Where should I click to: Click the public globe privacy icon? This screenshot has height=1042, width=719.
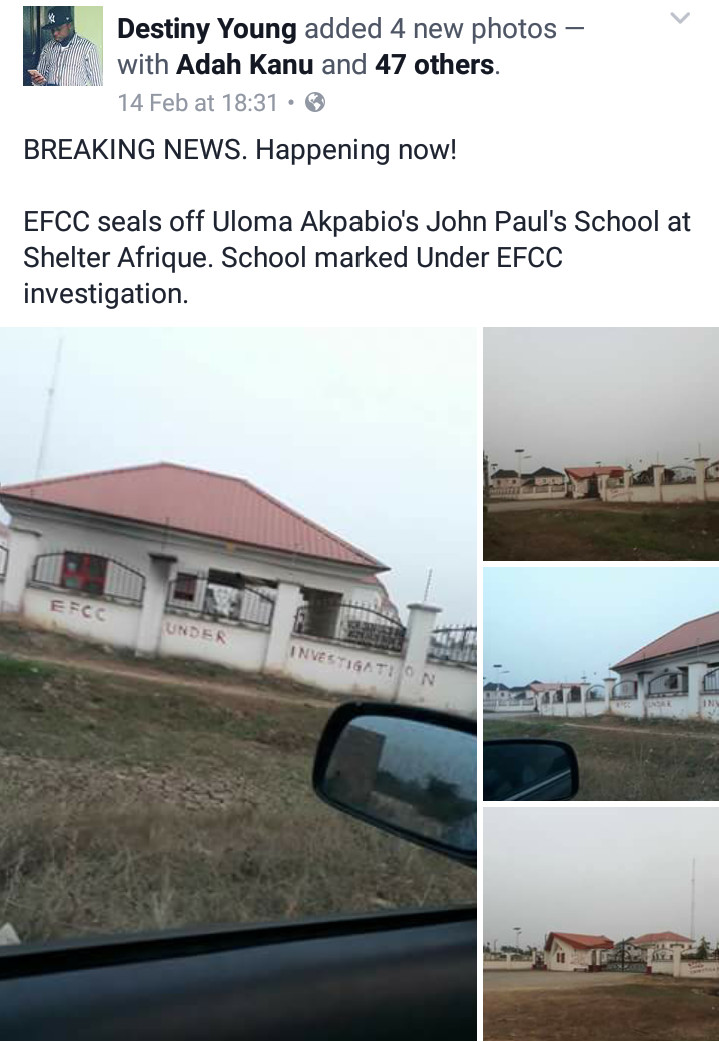[315, 102]
